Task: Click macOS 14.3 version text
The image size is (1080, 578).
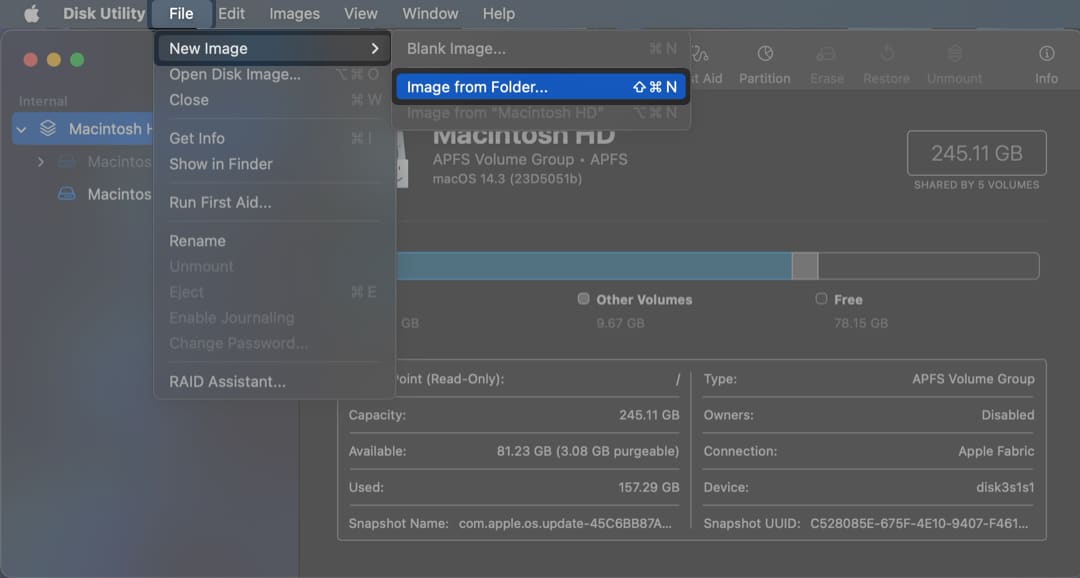Action: point(507,179)
